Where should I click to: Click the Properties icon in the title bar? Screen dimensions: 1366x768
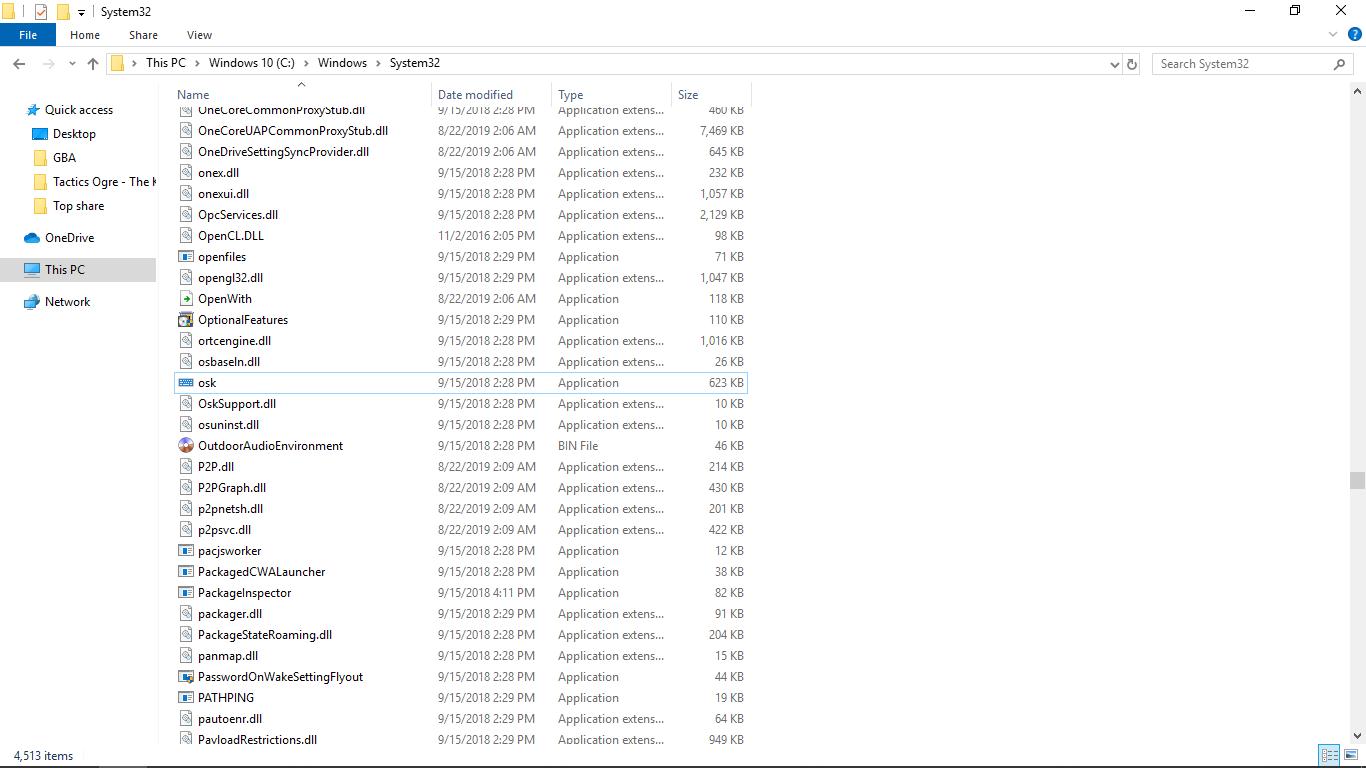(x=41, y=12)
